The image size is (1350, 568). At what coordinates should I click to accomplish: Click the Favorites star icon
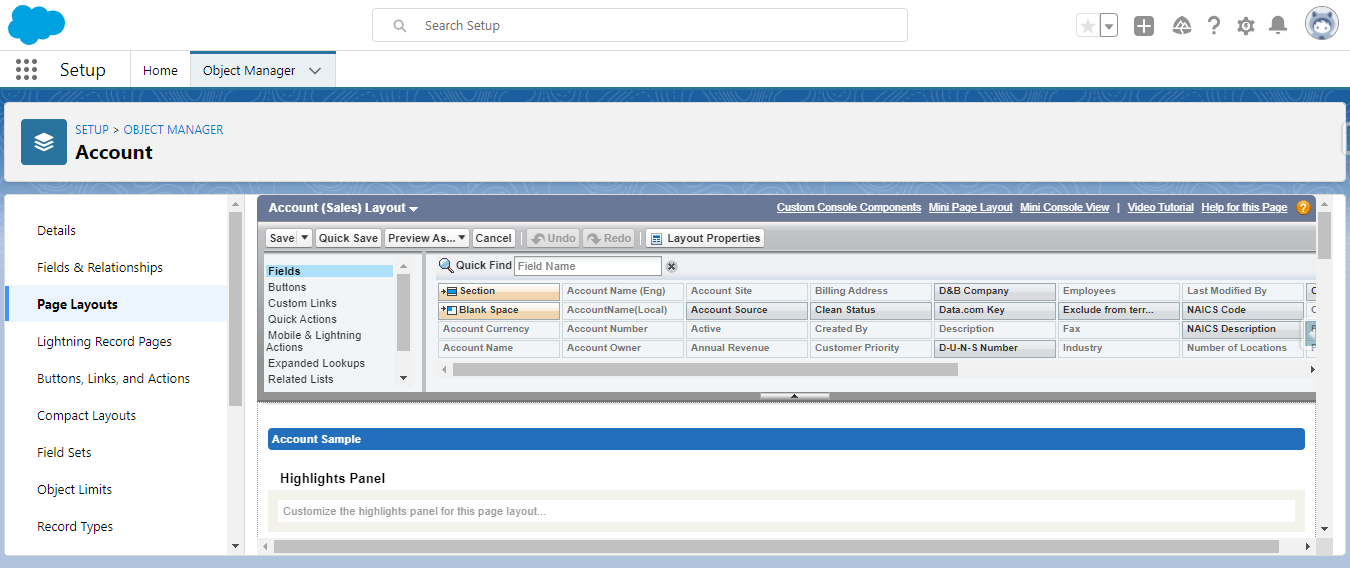[x=1087, y=26]
